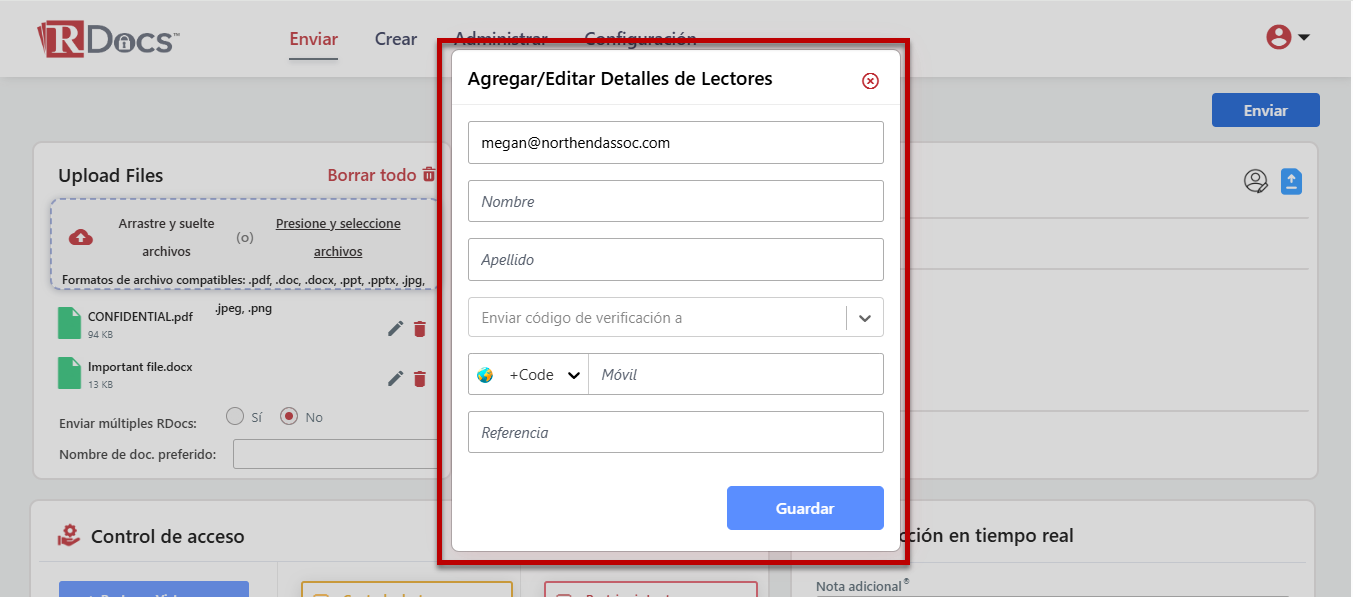1353x597 pixels.
Task: Open the Enviar tab
Action: pos(313,40)
